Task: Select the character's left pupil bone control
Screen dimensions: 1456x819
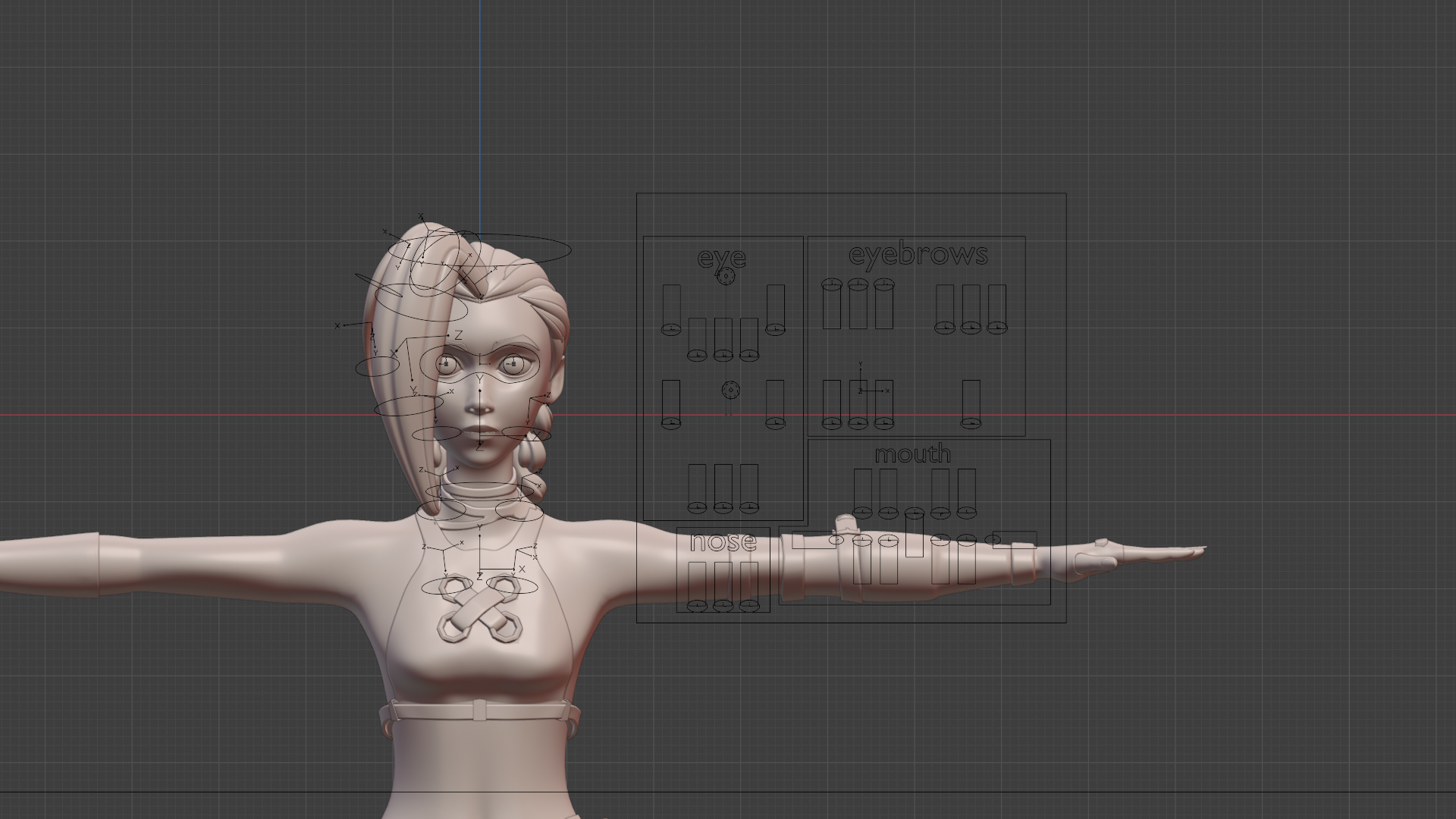Action: click(x=513, y=365)
